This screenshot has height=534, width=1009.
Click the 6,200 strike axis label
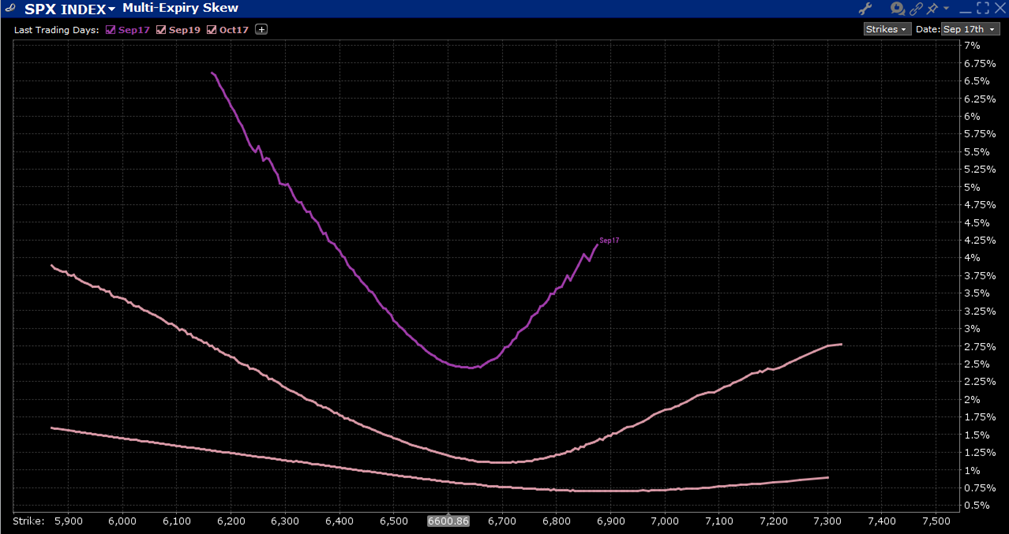click(231, 520)
